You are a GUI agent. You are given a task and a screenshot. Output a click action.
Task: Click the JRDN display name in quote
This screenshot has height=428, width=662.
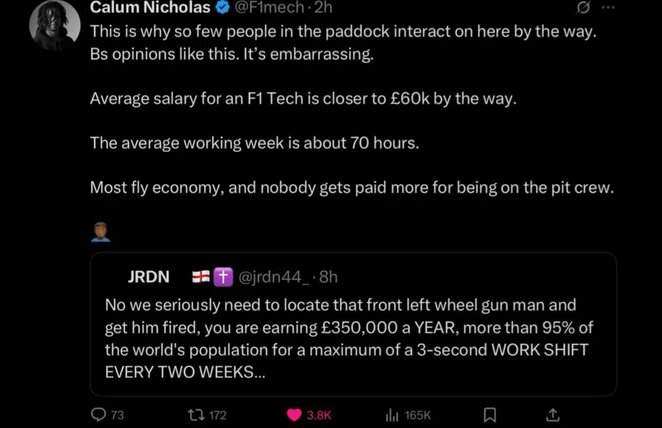149,276
